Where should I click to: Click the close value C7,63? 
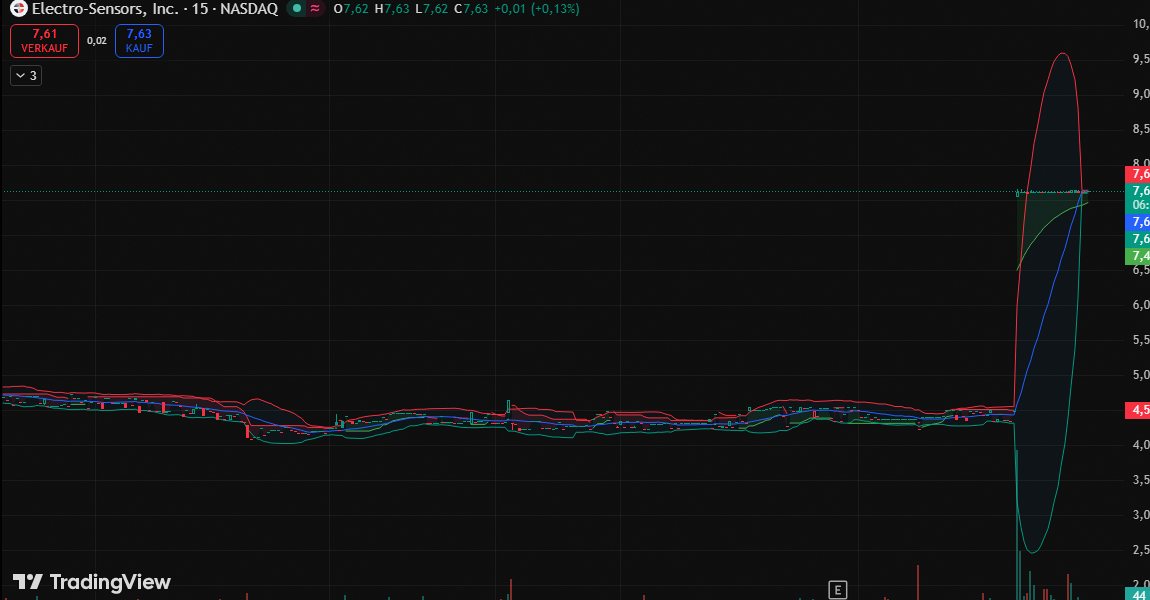(471, 9)
